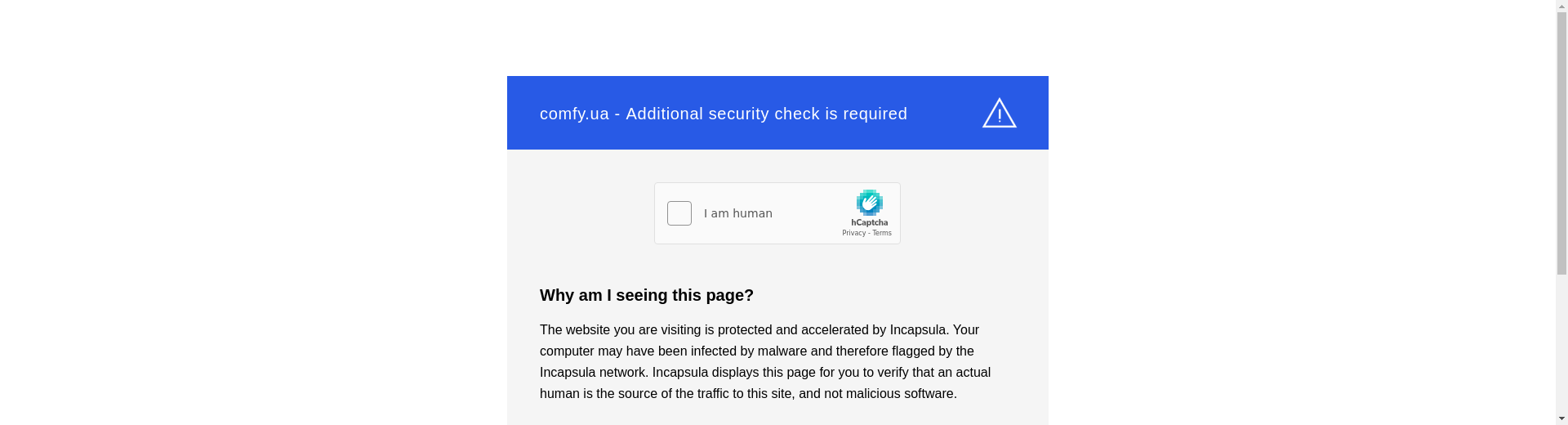1568x425 pixels.
Task: Click the "comfy.ua" text in the header
Action: point(574,114)
